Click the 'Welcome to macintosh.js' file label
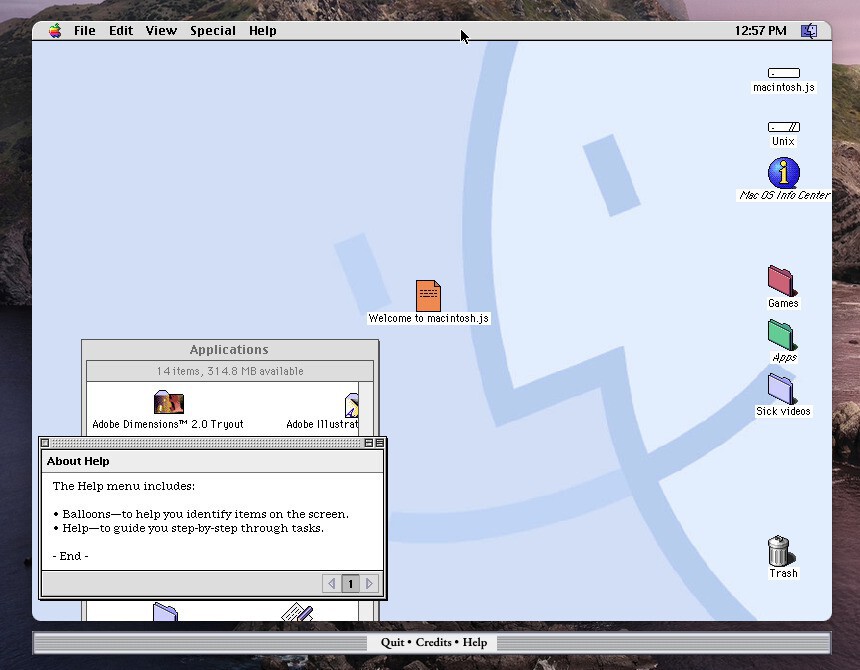This screenshot has height=670, width=860. click(428, 319)
